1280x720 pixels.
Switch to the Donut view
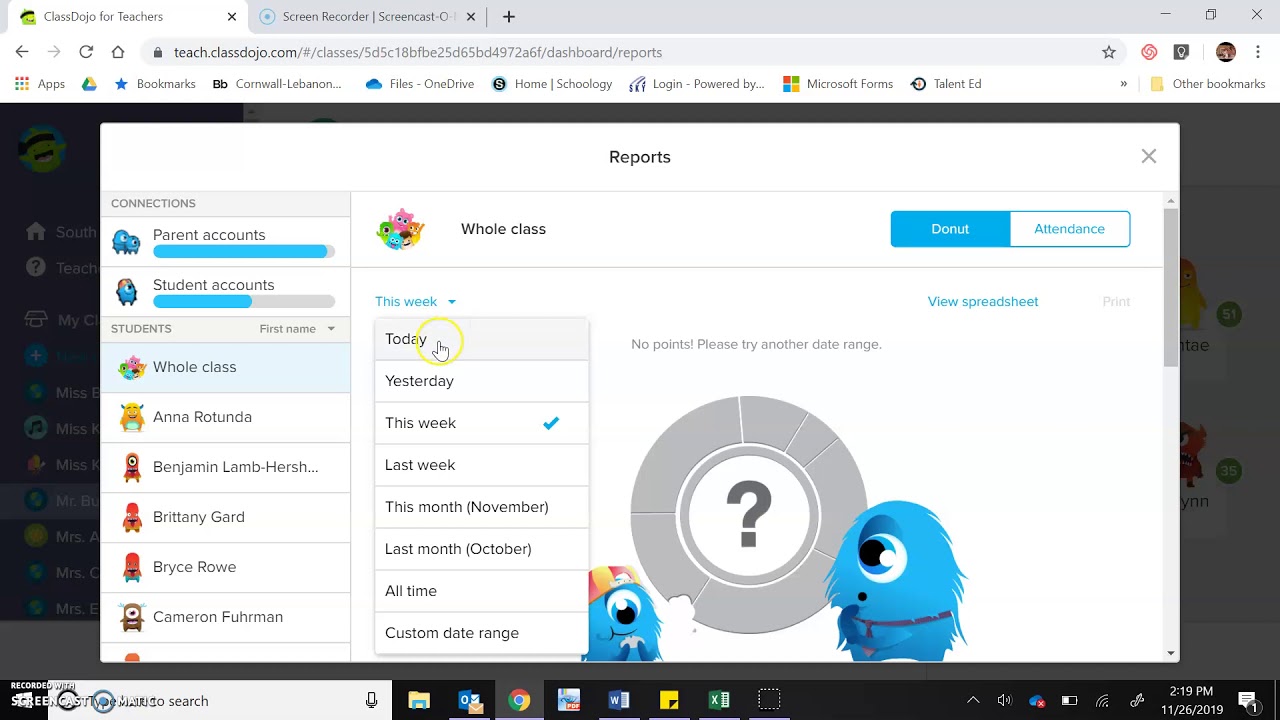click(x=950, y=229)
